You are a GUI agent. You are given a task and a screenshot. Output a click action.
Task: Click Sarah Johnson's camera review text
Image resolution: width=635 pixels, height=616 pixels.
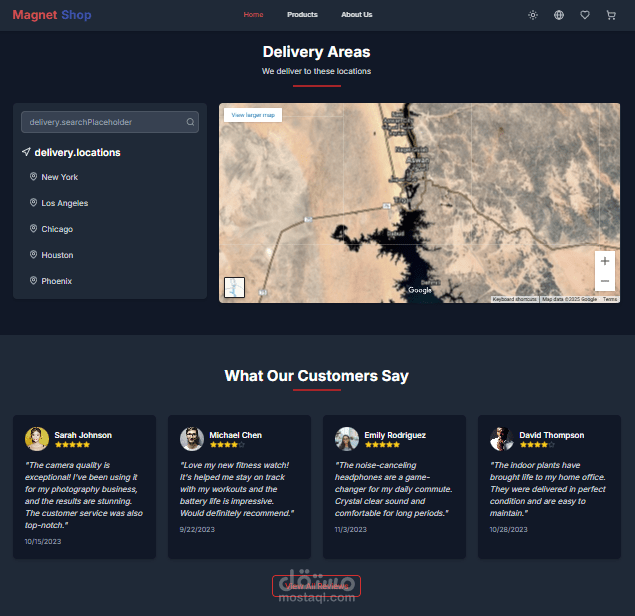coord(84,495)
